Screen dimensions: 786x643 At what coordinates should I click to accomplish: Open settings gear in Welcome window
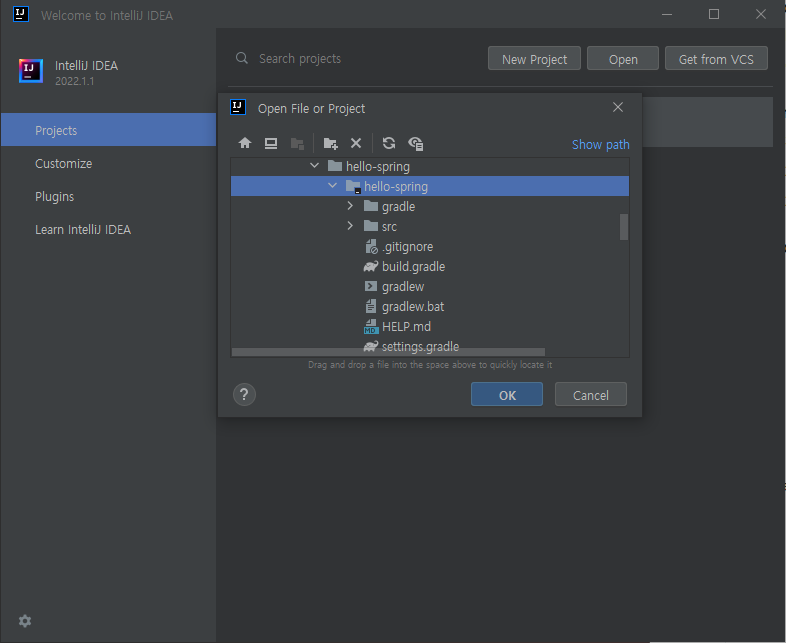tap(25, 621)
